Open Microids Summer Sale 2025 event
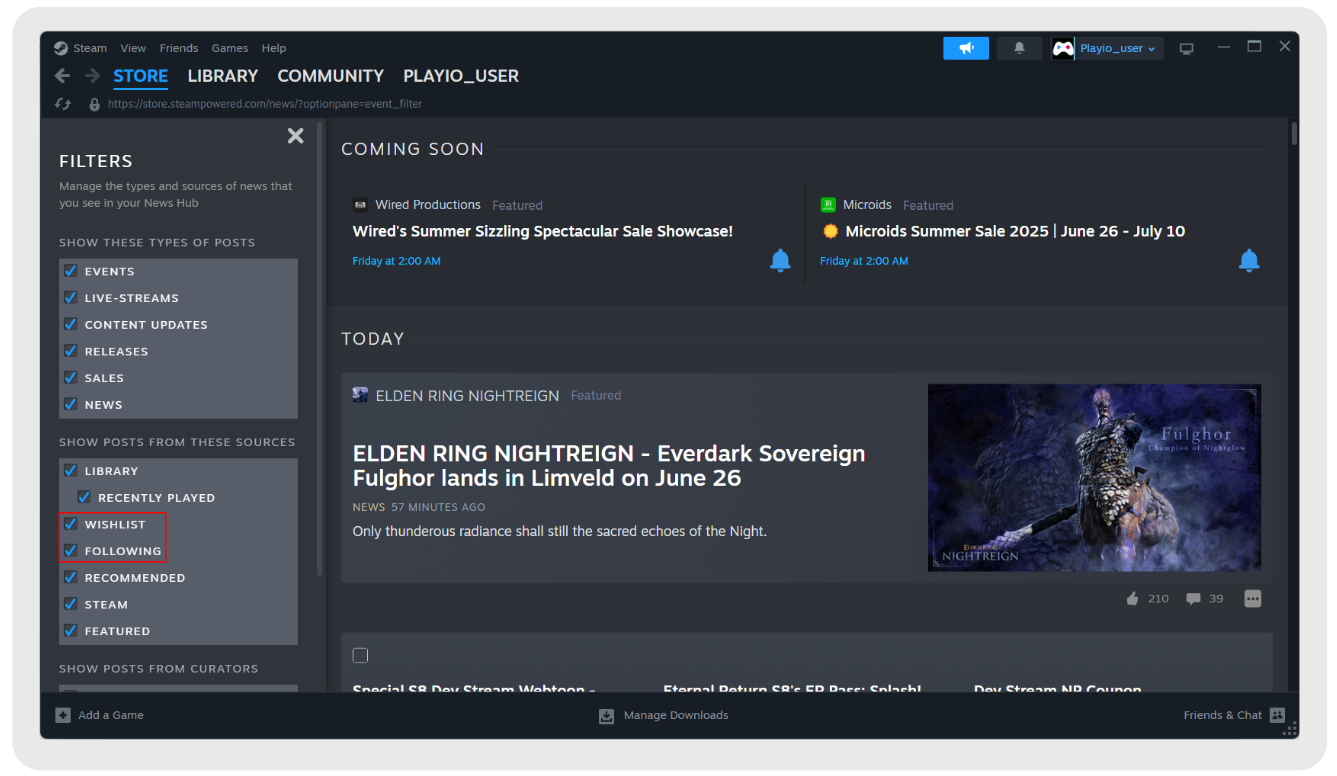This screenshot has height=776, width=1337. [1015, 231]
